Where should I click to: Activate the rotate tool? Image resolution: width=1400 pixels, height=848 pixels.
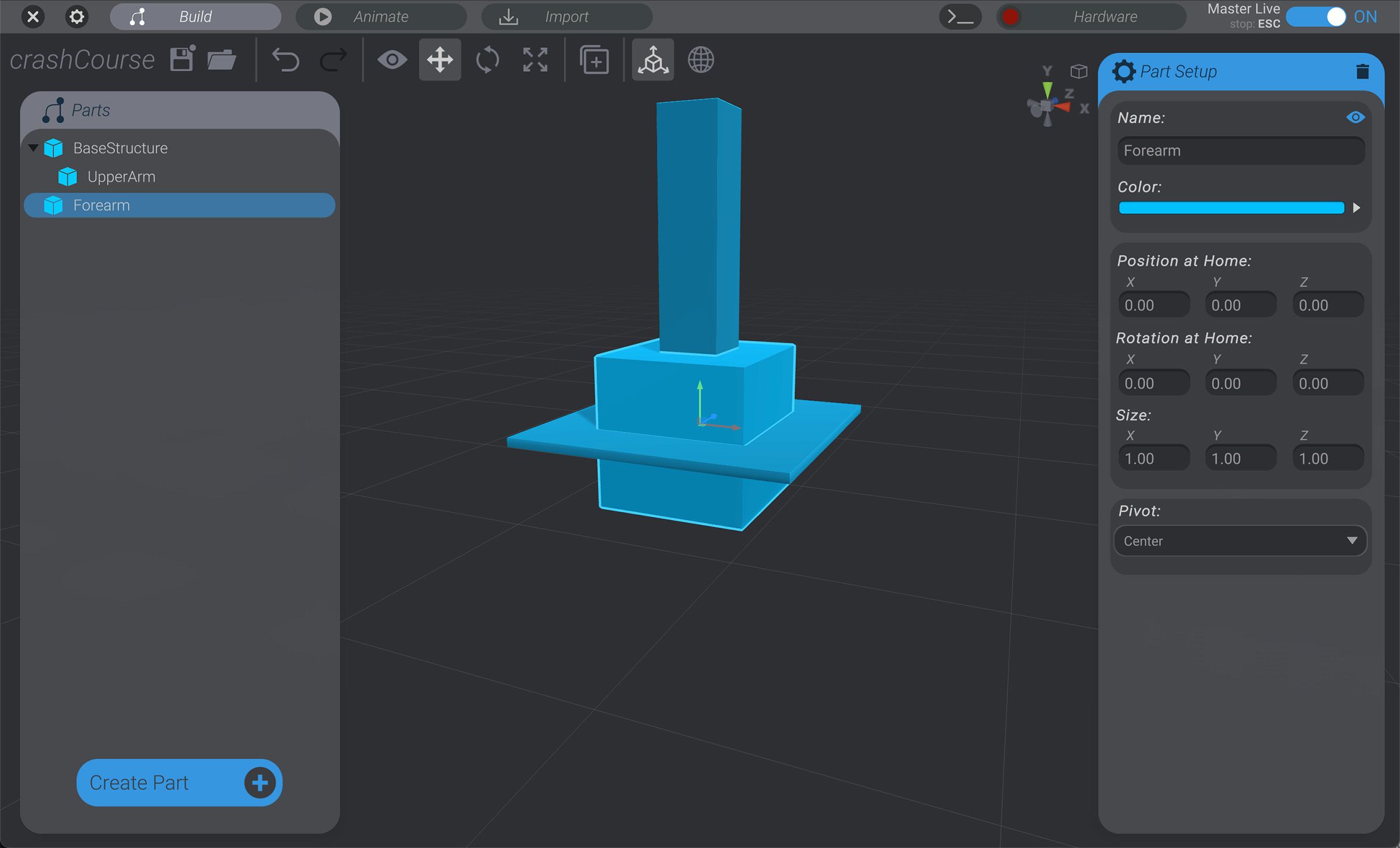tap(487, 59)
